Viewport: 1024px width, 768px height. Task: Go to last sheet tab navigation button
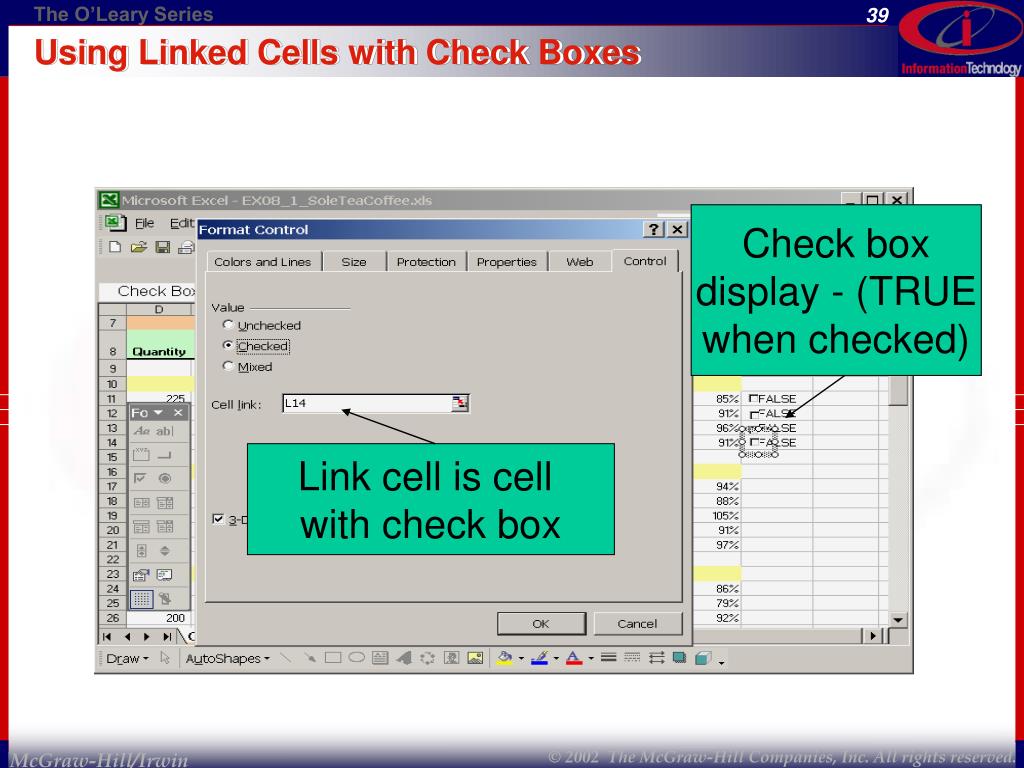tap(167, 636)
